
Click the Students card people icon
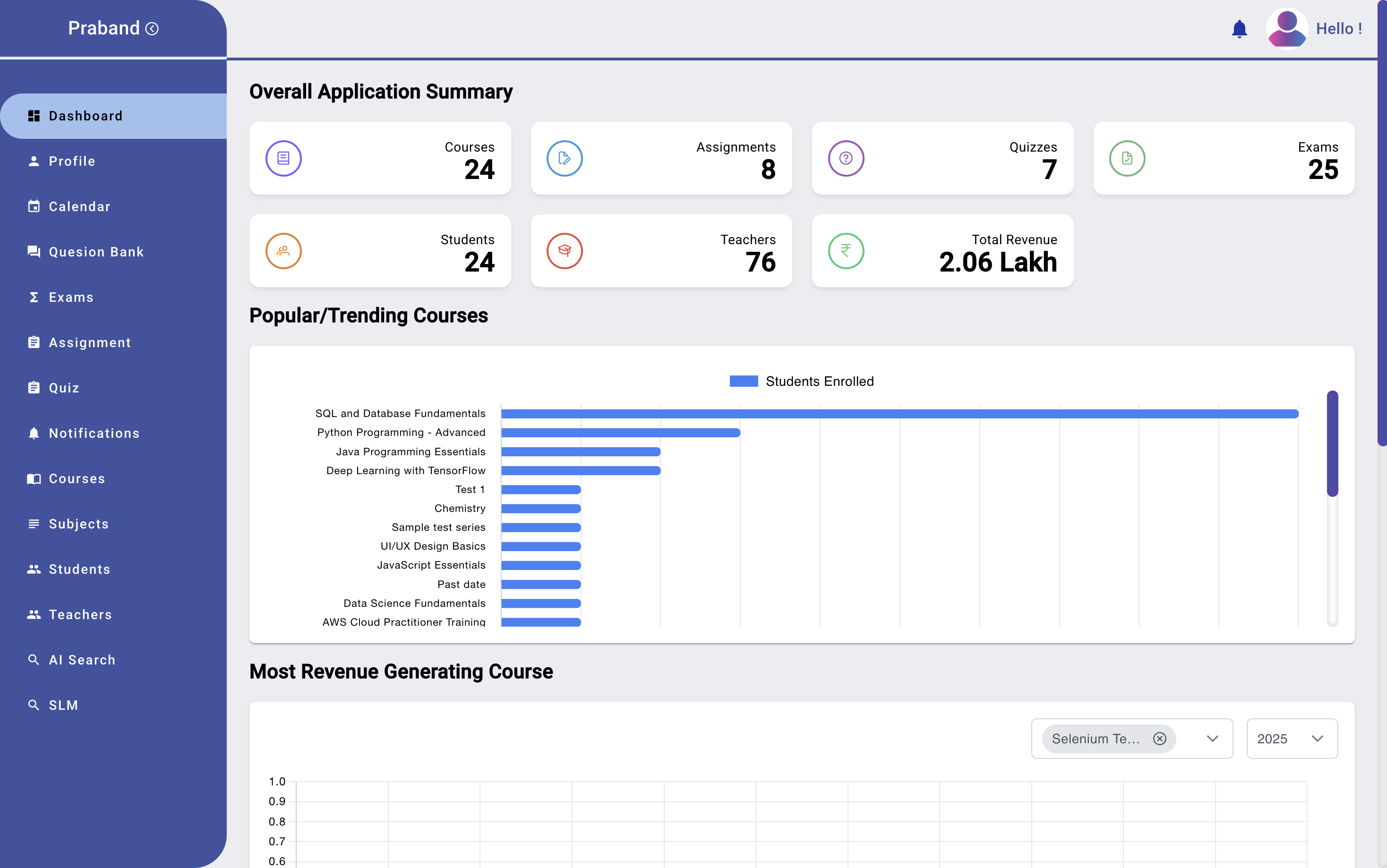(x=283, y=251)
